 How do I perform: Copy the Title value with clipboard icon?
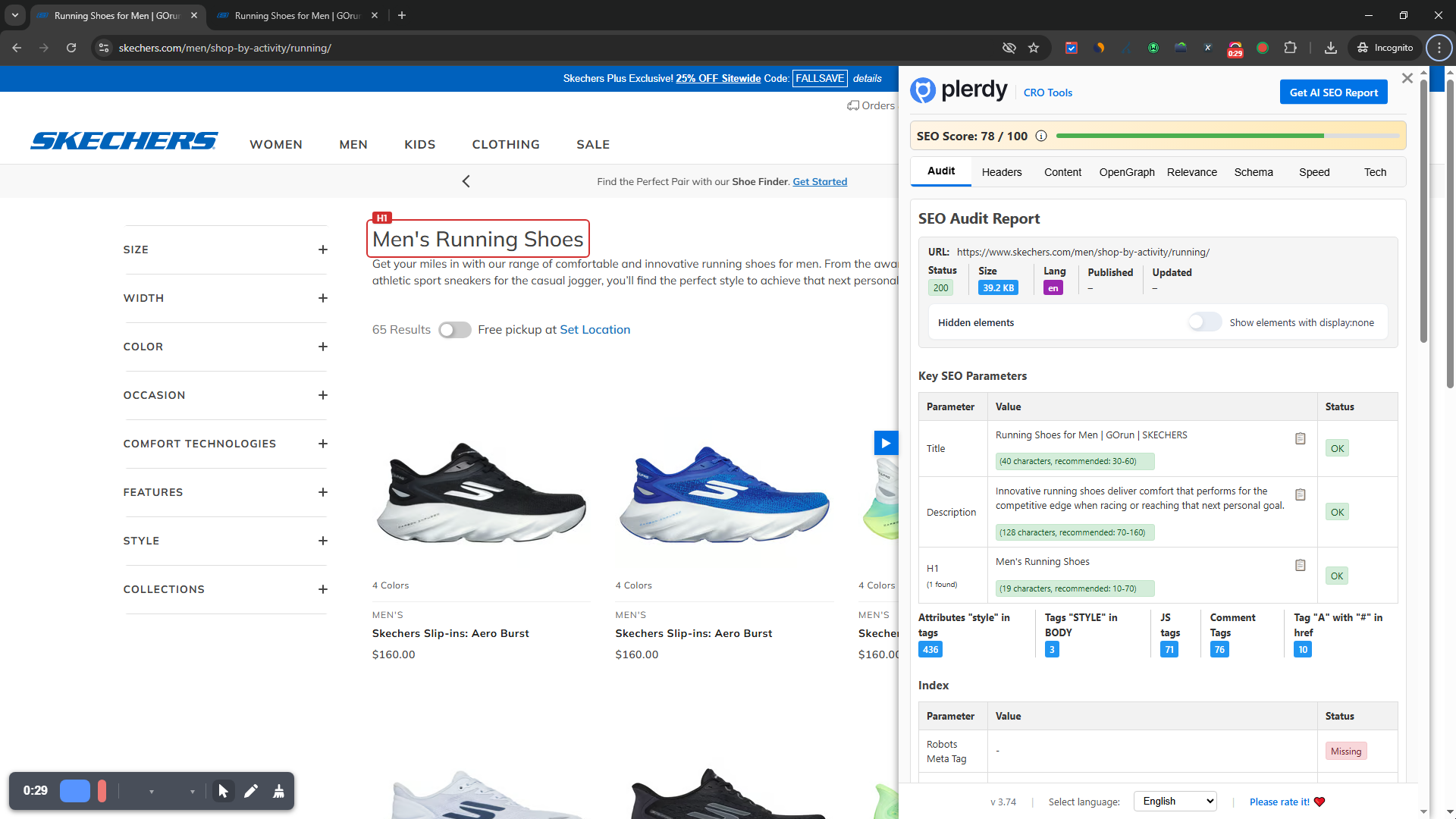[x=1300, y=439]
